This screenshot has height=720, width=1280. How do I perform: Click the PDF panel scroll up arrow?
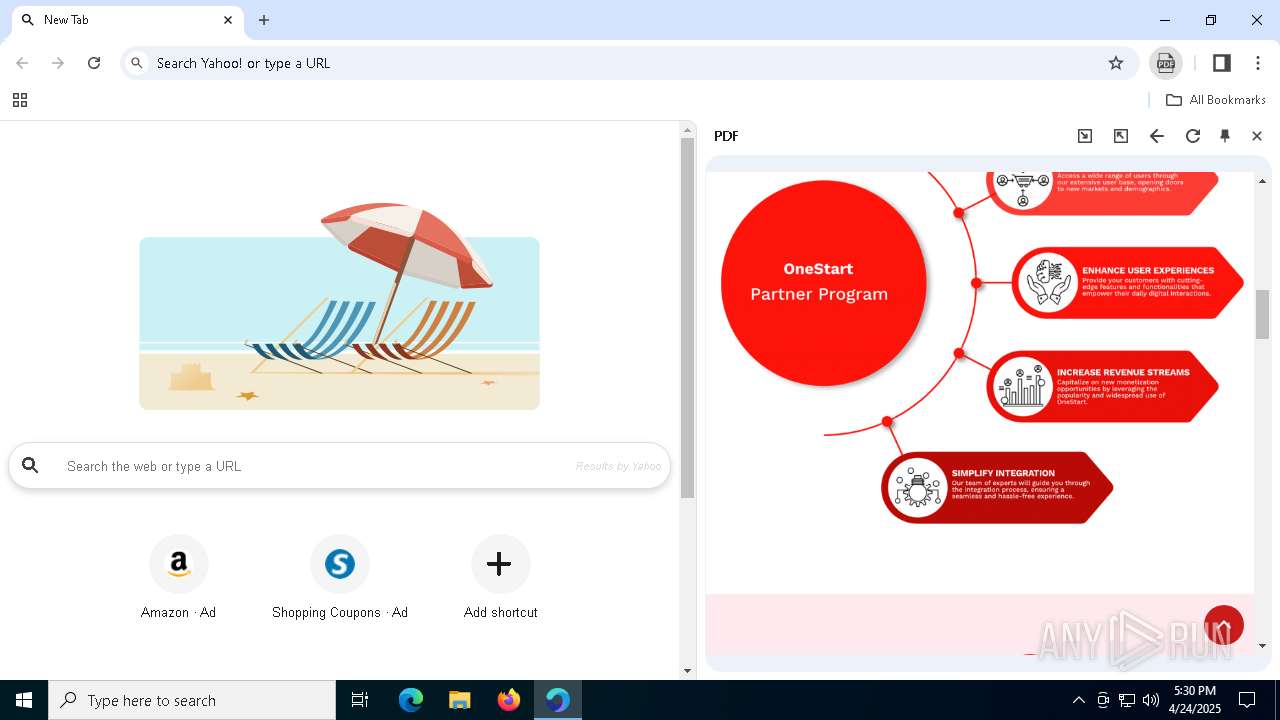(1262, 181)
